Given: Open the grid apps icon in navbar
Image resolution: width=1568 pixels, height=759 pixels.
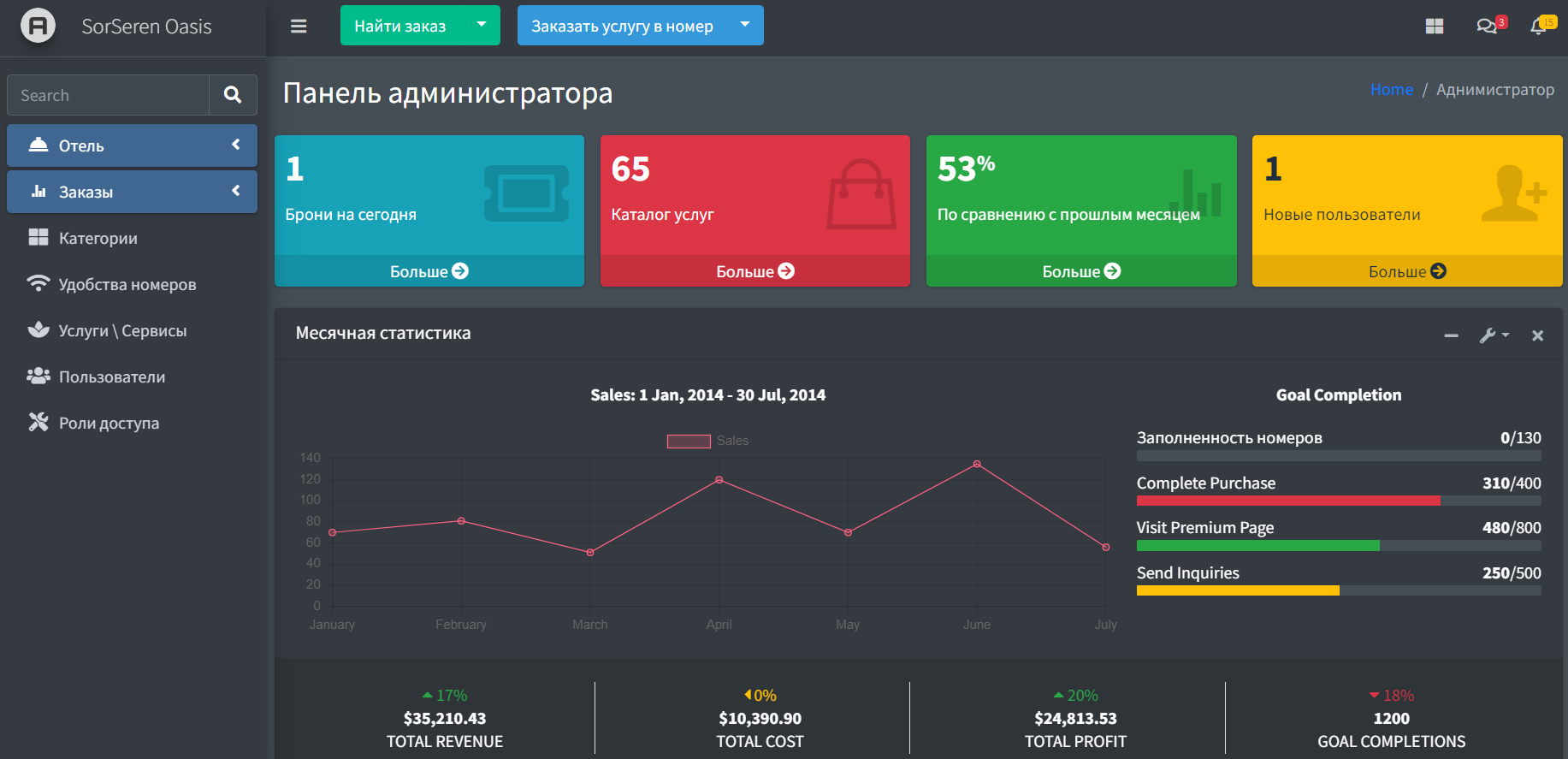Looking at the screenshot, I should pyautogui.click(x=1435, y=27).
